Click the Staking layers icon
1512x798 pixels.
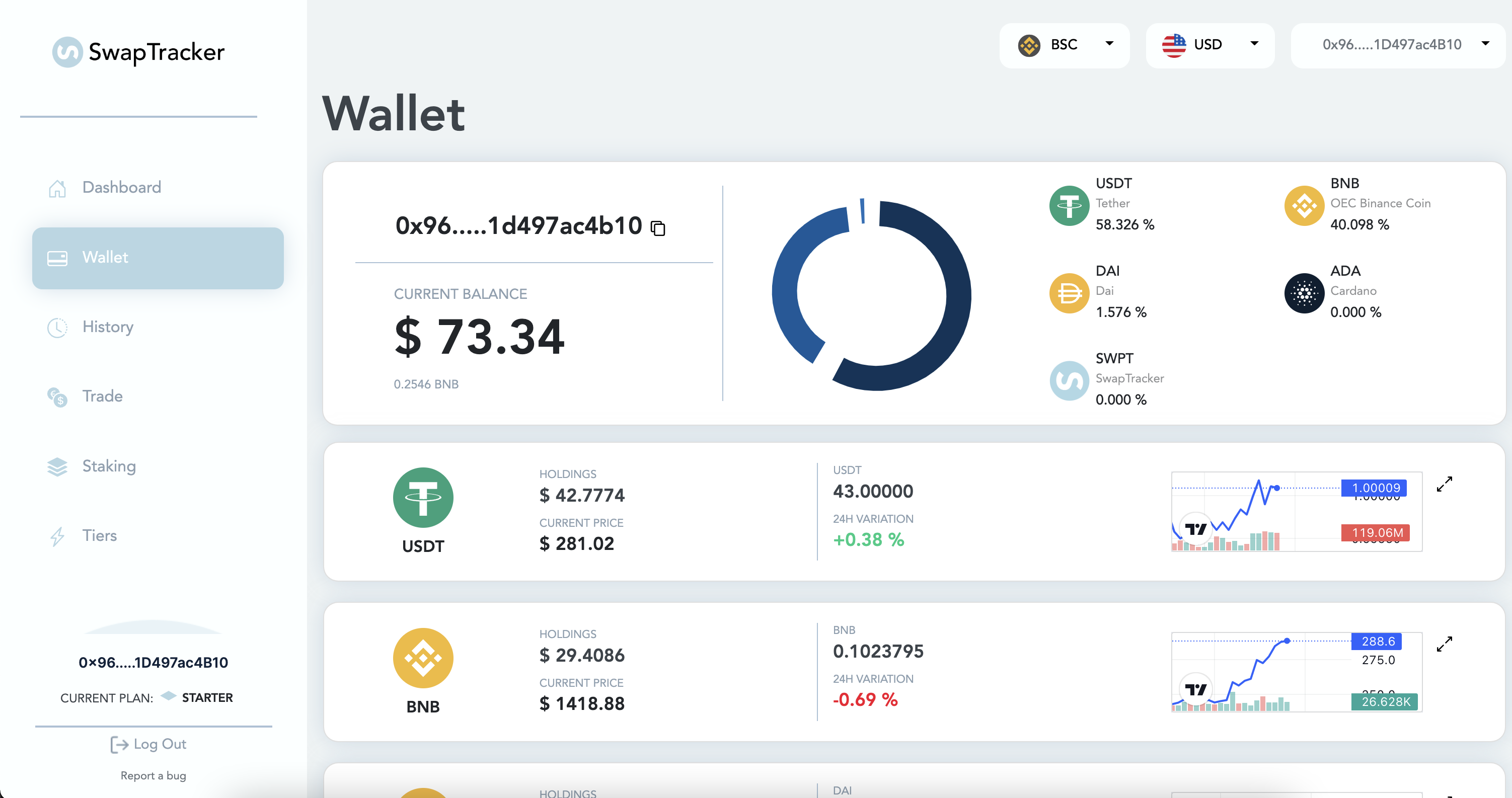click(57, 467)
